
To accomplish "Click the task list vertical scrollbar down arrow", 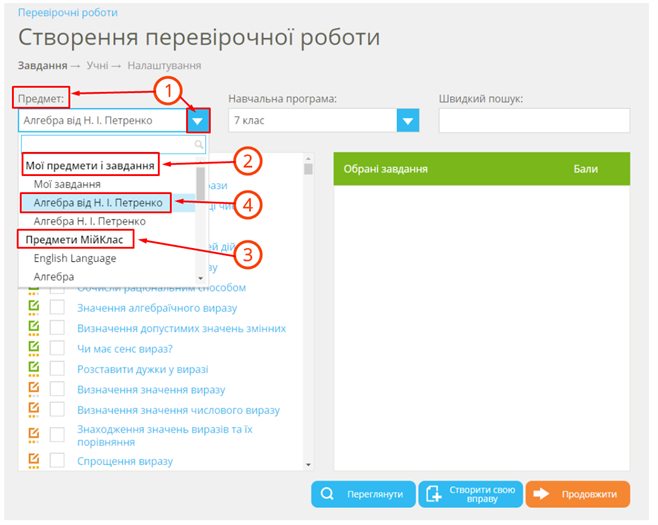I will tap(308, 462).
